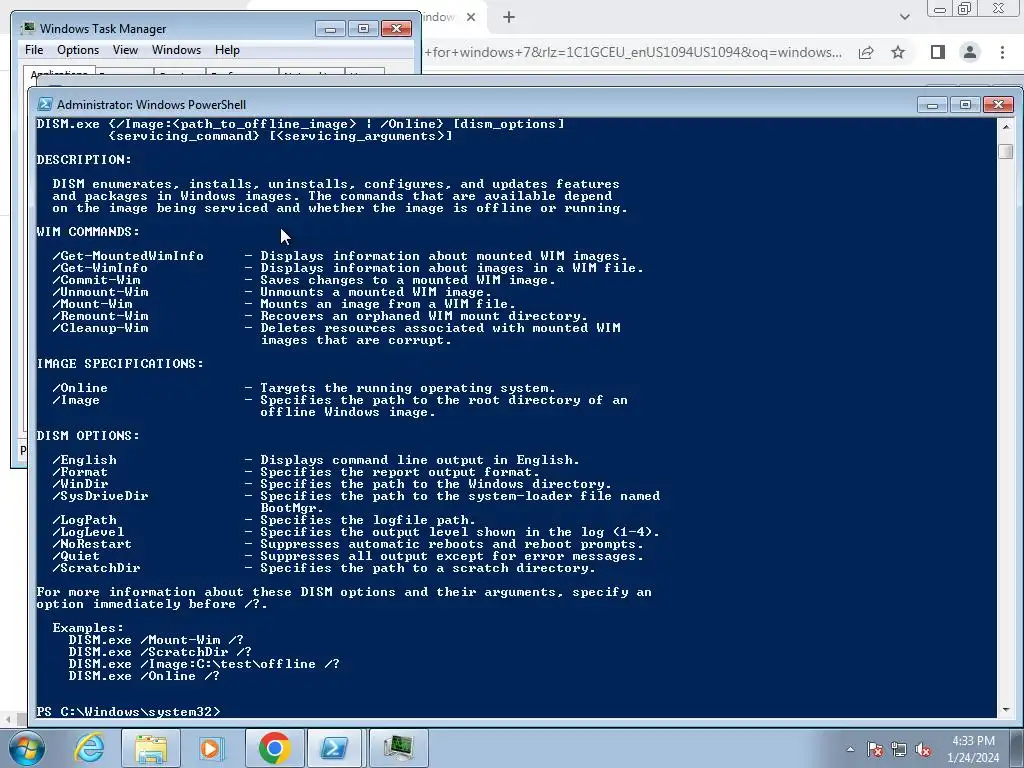This screenshot has height=768, width=1024.
Task: Open the Windows Start menu orb
Action: tap(26, 748)
